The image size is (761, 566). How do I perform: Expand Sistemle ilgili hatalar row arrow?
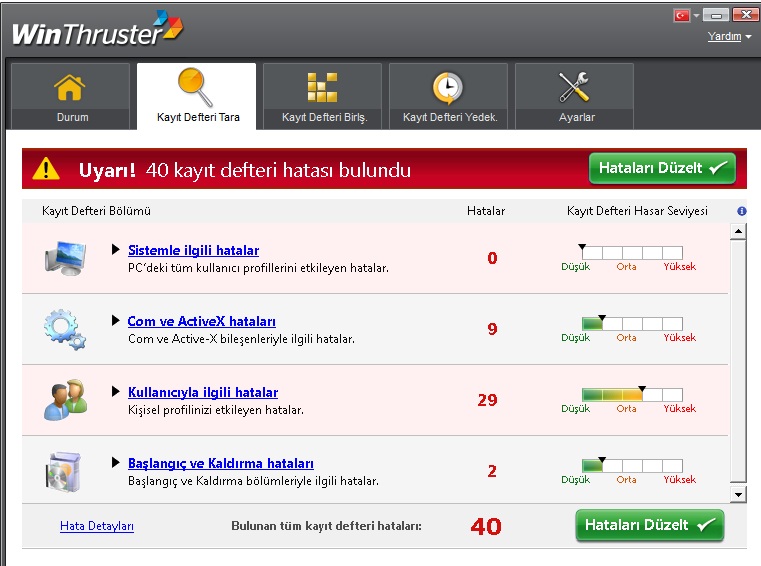(x=116, y=250)
